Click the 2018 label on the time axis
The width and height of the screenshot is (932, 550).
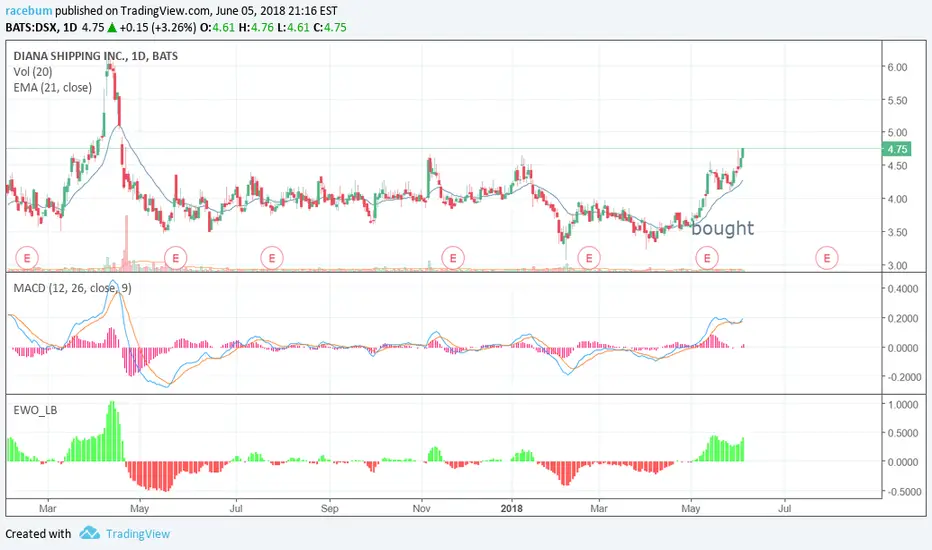(x=512, y=508)
